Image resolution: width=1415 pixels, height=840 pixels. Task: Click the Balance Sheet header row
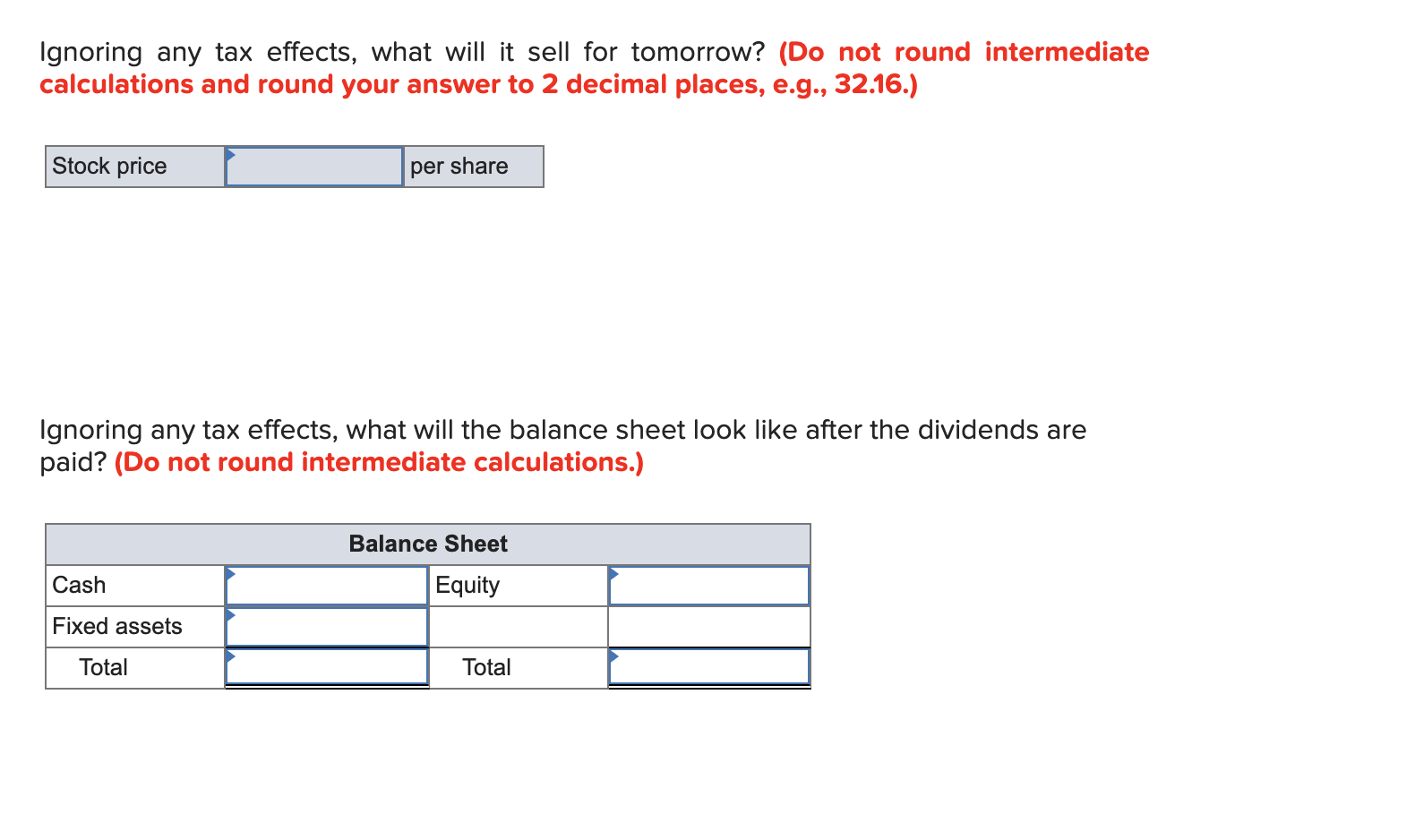point(428,544)
